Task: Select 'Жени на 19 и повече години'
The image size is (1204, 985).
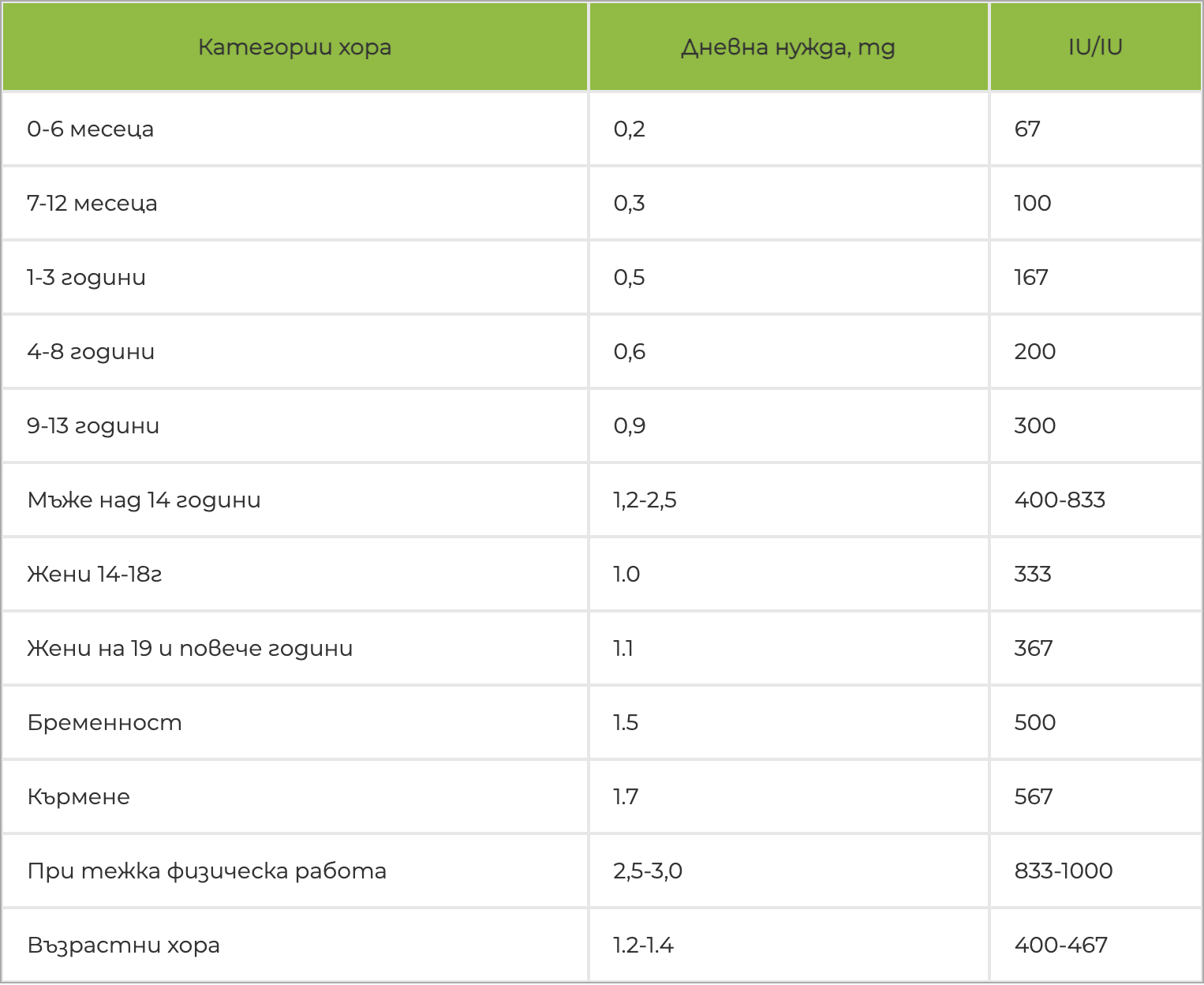Action: pyautogui.click(x=190, y=649)
